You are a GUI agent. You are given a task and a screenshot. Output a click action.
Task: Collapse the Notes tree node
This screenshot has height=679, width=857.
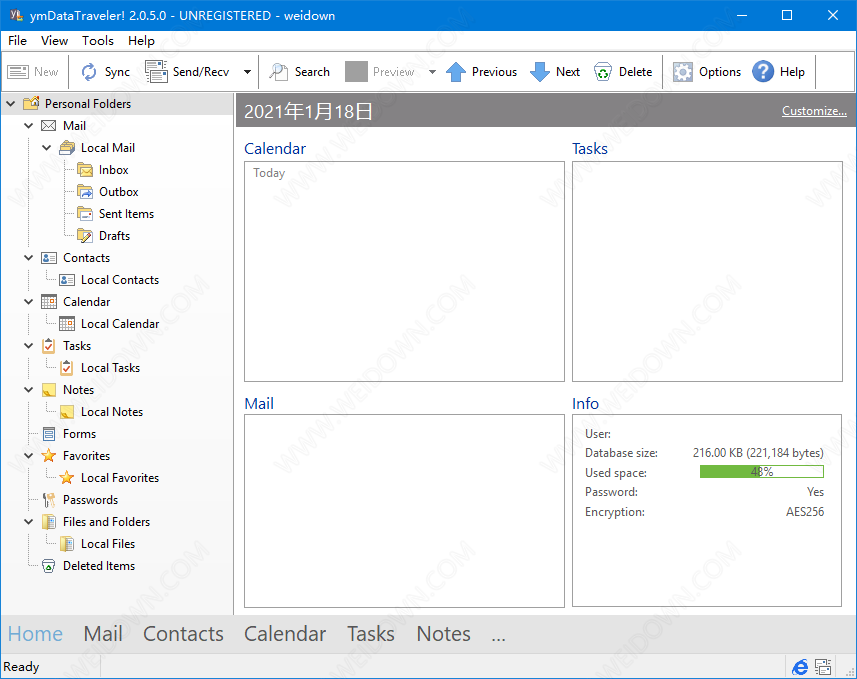pos(29,390)
